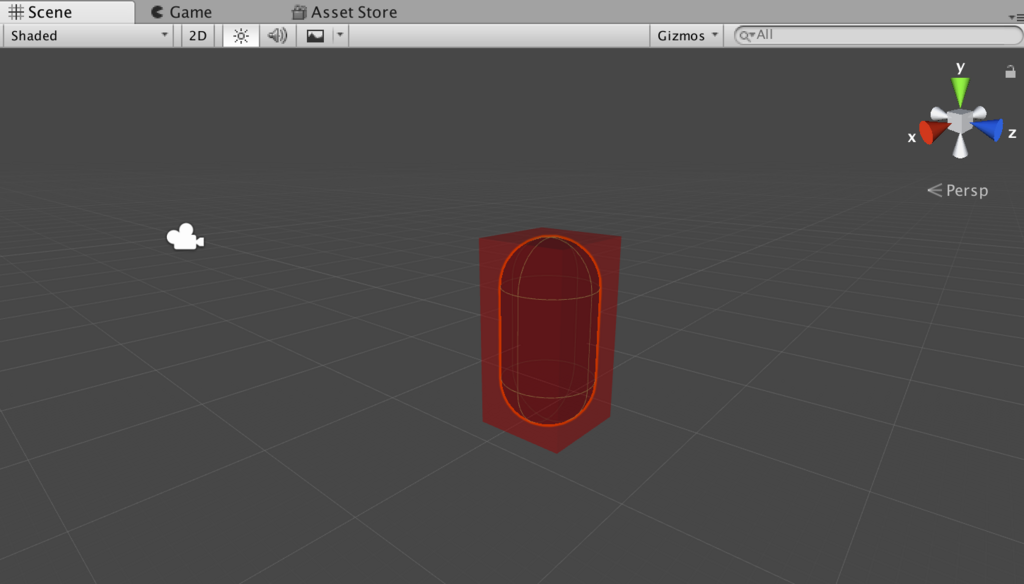
Task: Expand the scene effects dropdown arrow
Action: (340, 35)
